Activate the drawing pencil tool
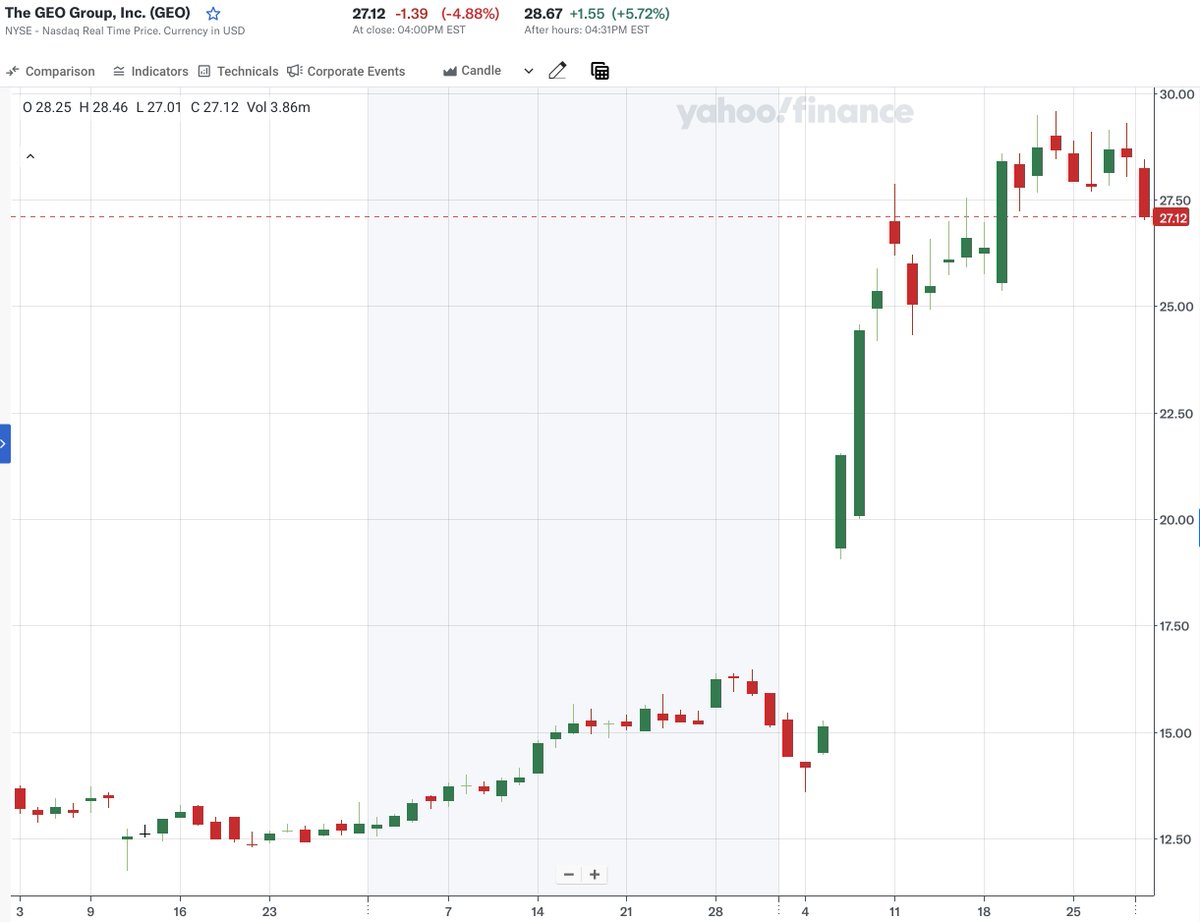 coord(557,70)
